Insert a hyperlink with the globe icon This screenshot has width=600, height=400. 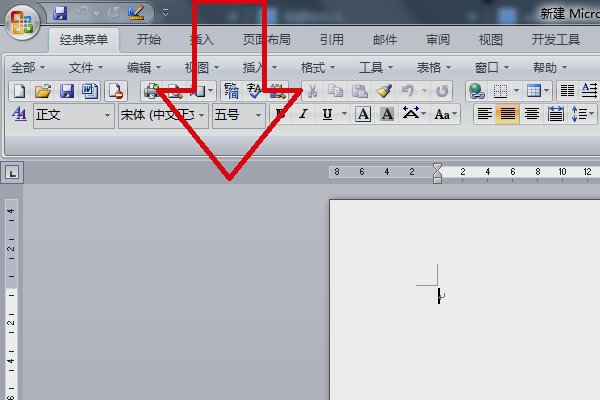coord(476,91)
